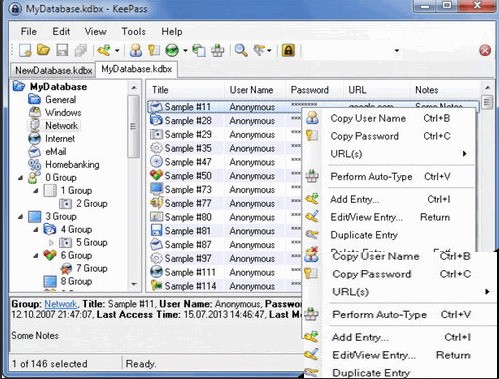Click the group tree scrollbar up arrow
Image resolution: width=499 pixels, height=379 pixels.
click(134, 88)
